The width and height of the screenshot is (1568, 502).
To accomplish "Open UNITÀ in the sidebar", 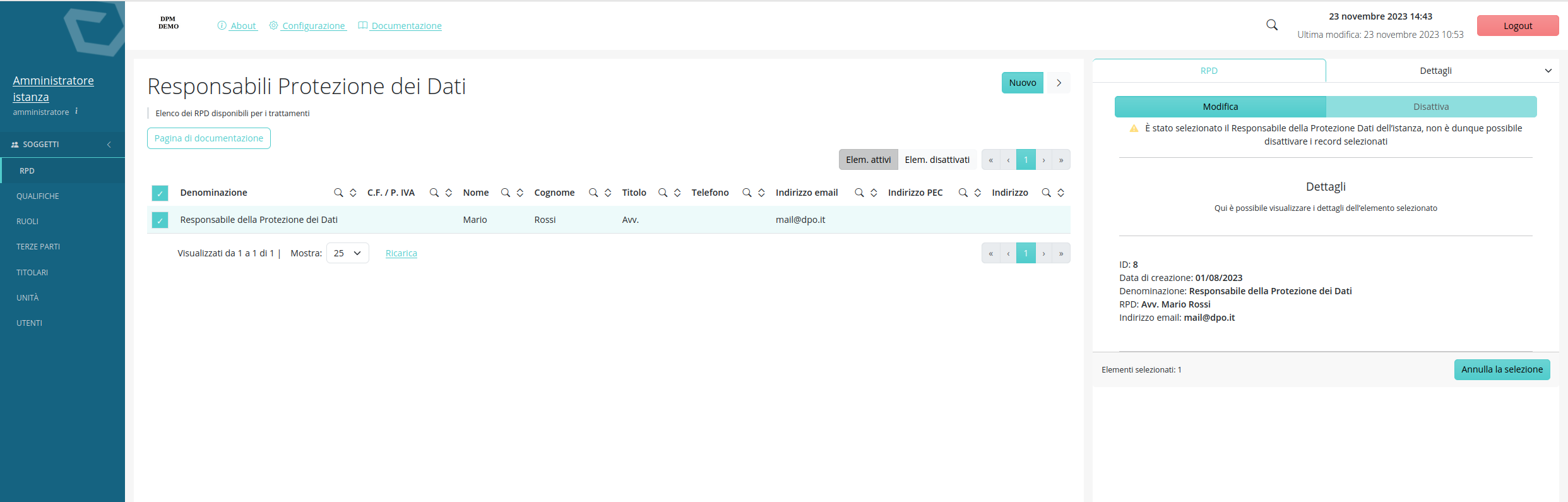I will pyautogui.click(x=62, y=298).
